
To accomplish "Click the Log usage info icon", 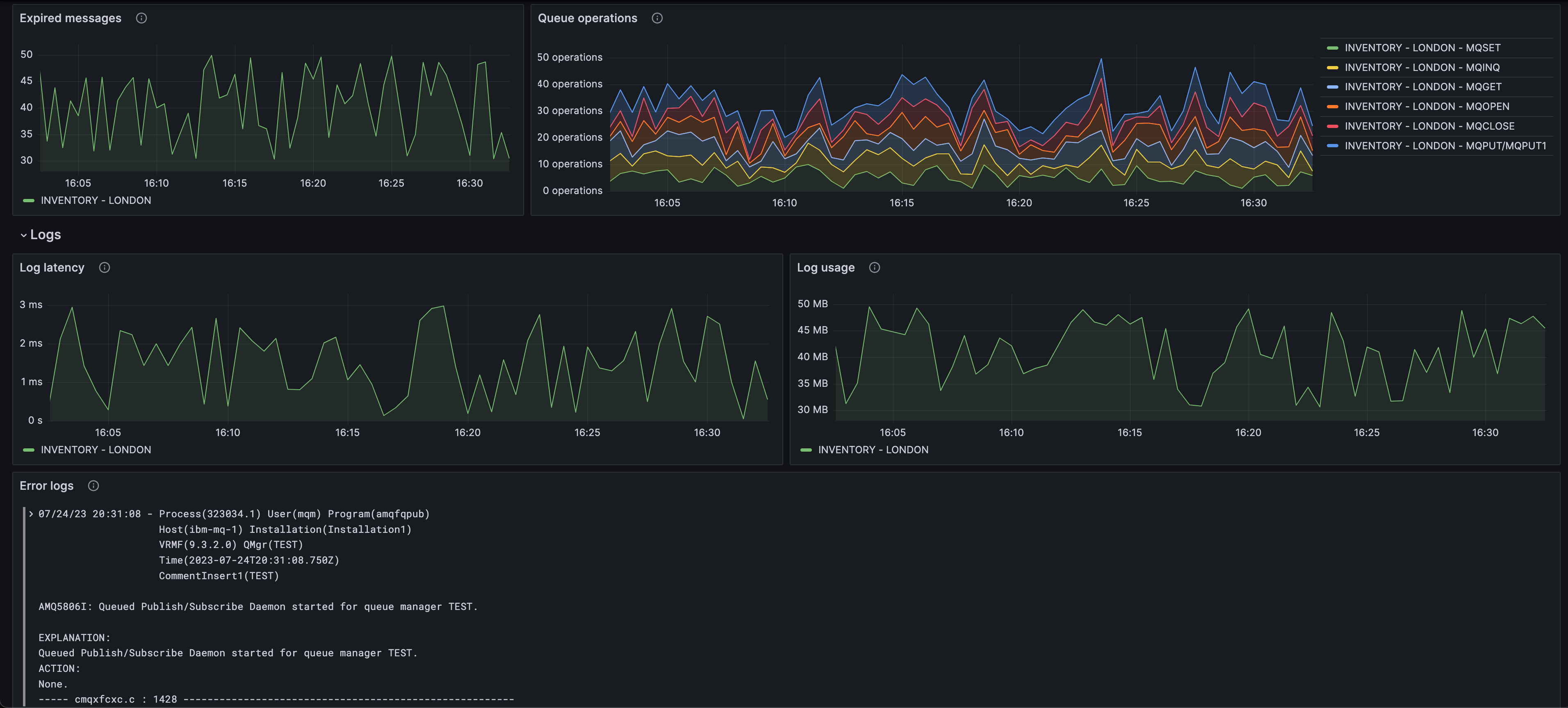I will click(874, 268).
